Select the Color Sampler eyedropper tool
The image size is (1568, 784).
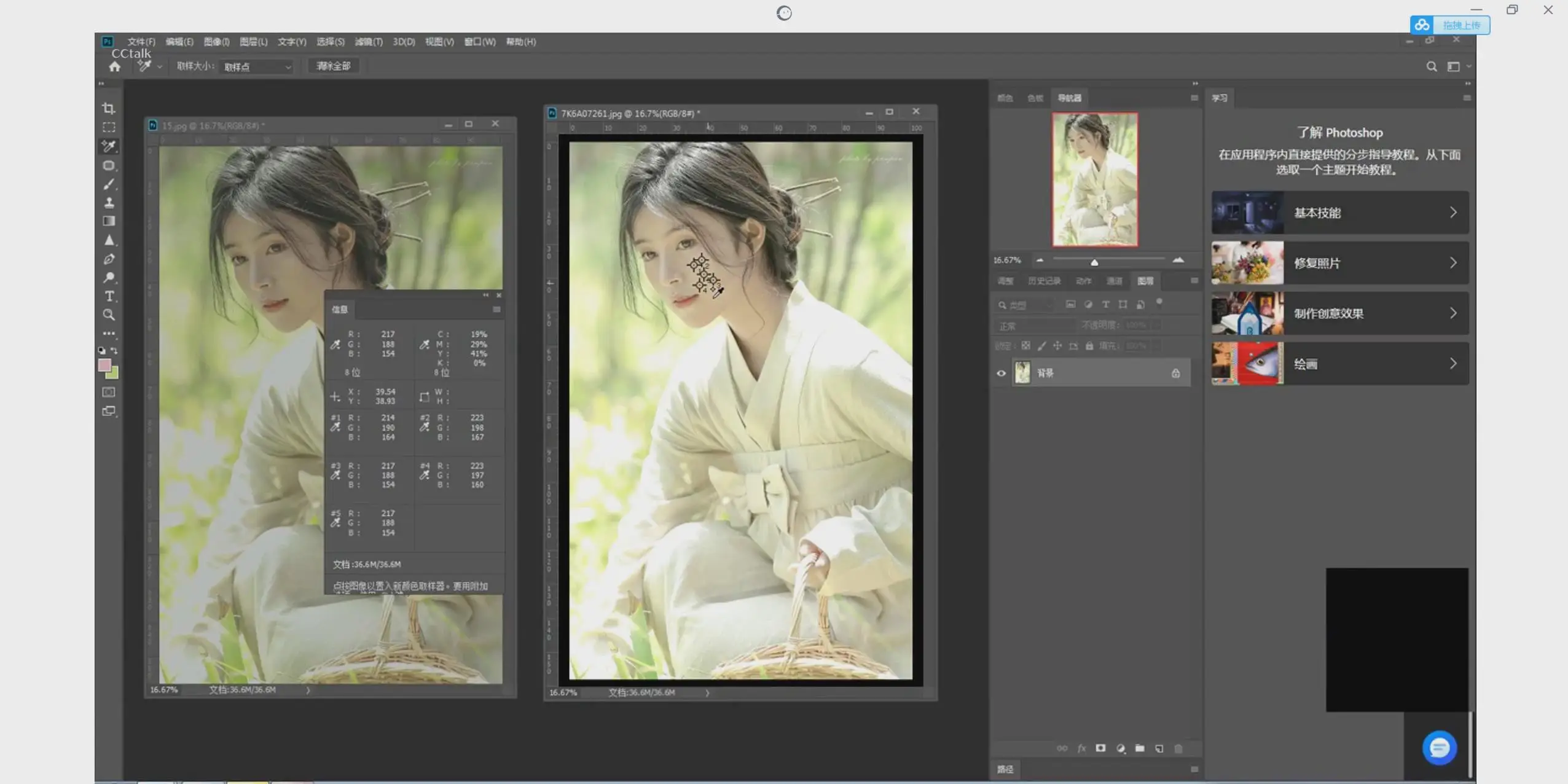pos(109,146)
